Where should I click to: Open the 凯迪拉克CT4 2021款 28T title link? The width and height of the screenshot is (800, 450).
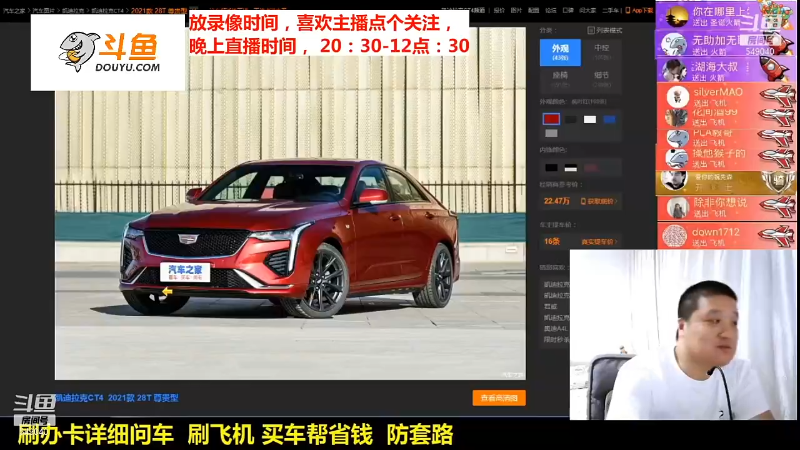click(117, 398)
